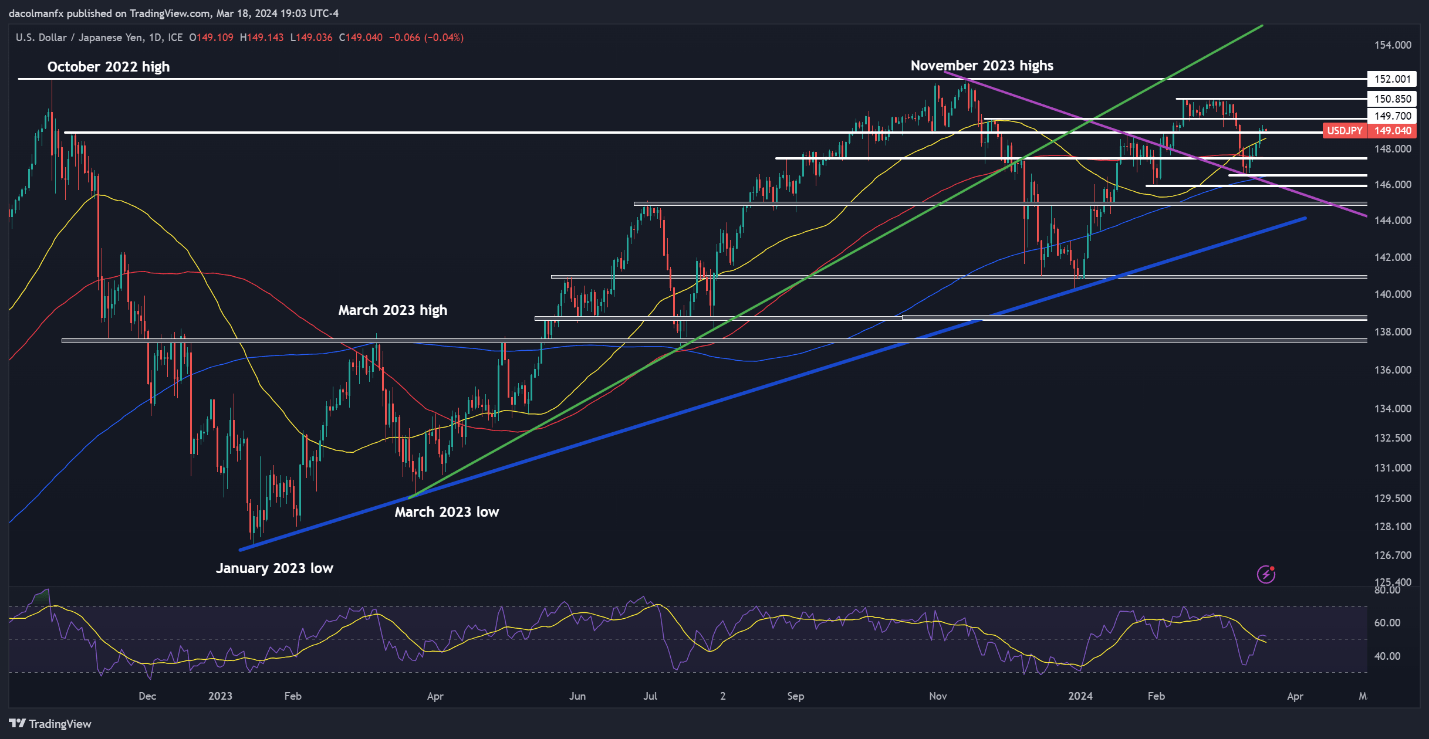Click 128.100 on the price axis
Image resolution: width=1429 pixels, height=739 pixels.
(1391, 527)
